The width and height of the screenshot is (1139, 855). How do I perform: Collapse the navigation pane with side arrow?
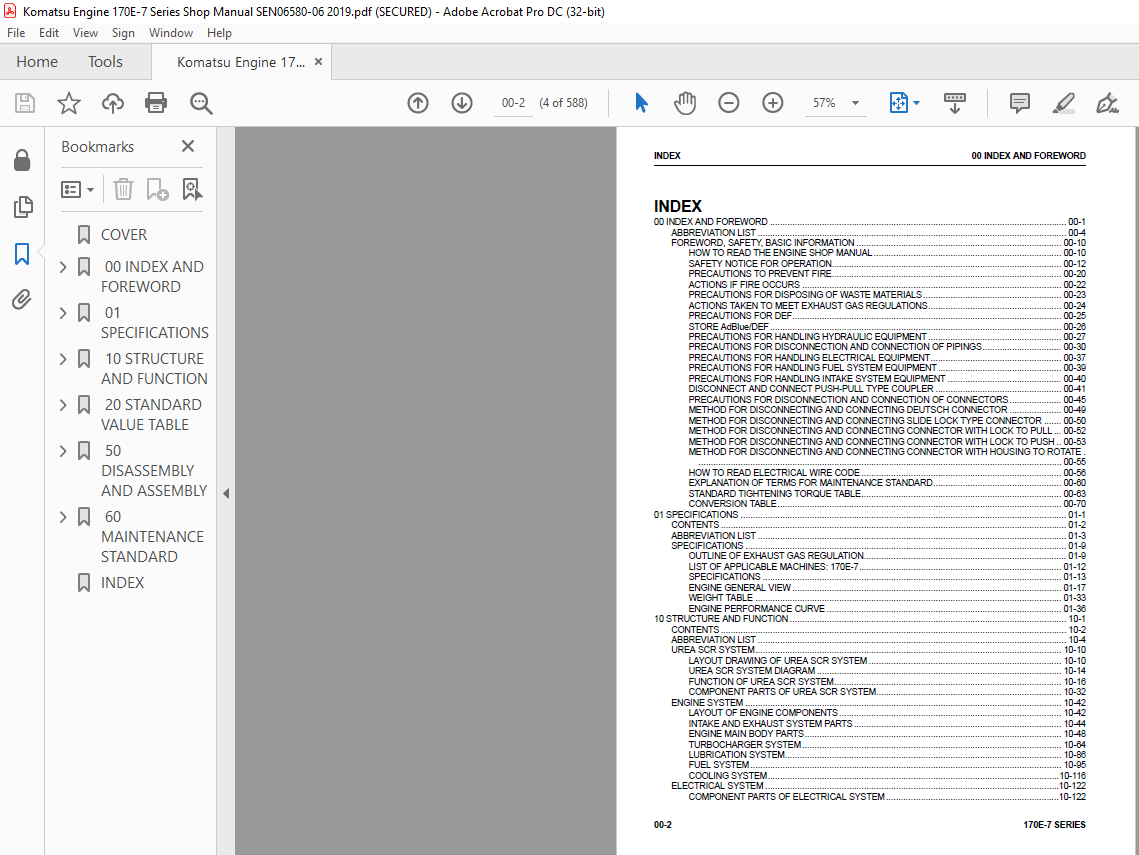pos(226,493)
